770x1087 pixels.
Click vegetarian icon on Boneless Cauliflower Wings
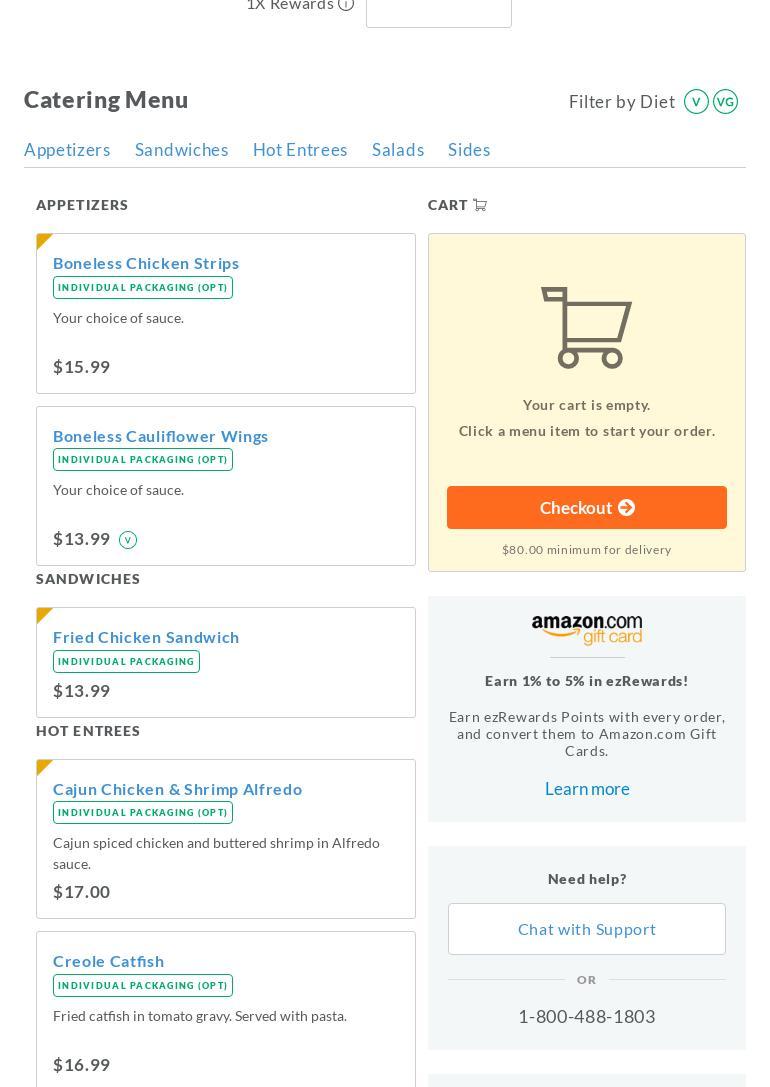click(x=128, y=540)
